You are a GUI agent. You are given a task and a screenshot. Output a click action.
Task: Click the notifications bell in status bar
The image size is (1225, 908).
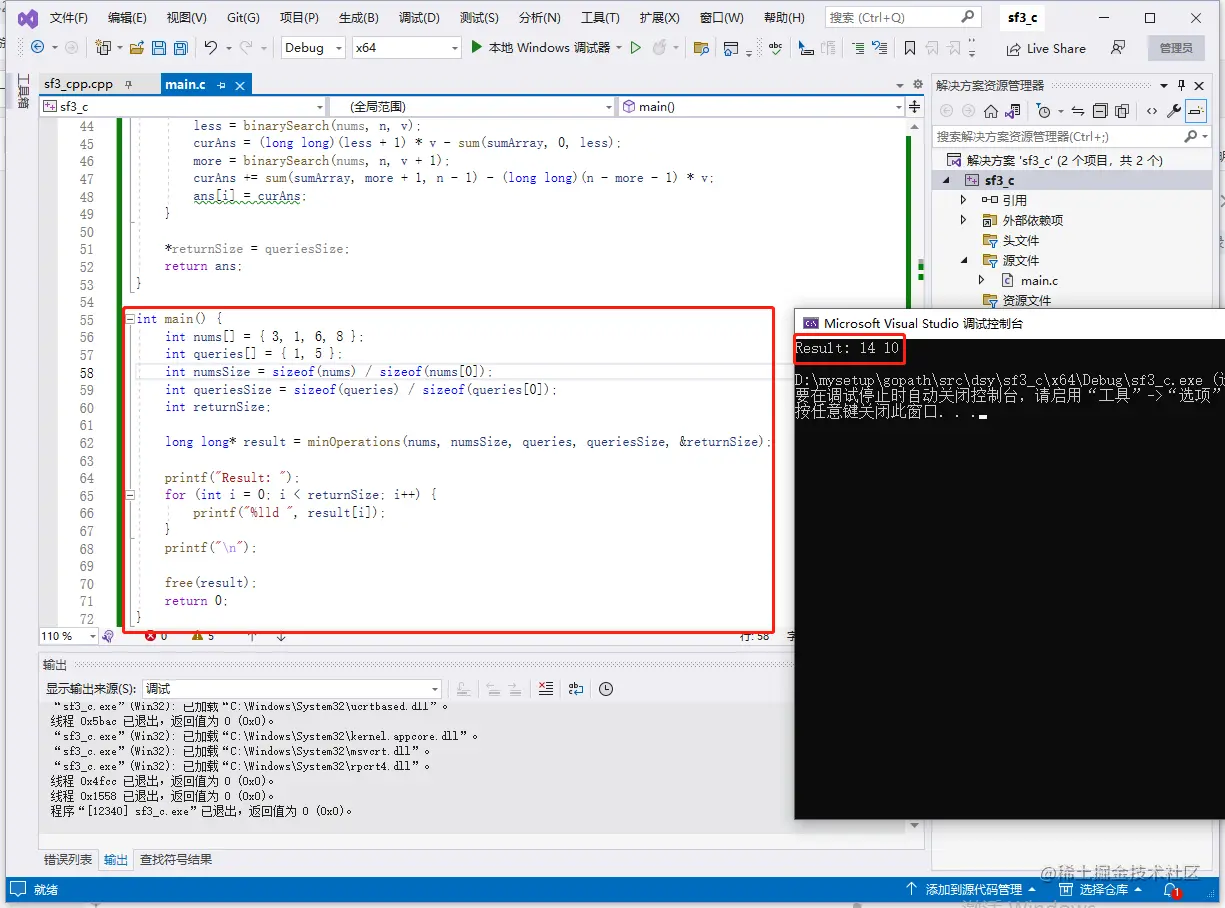click(x=1172, y=889)
